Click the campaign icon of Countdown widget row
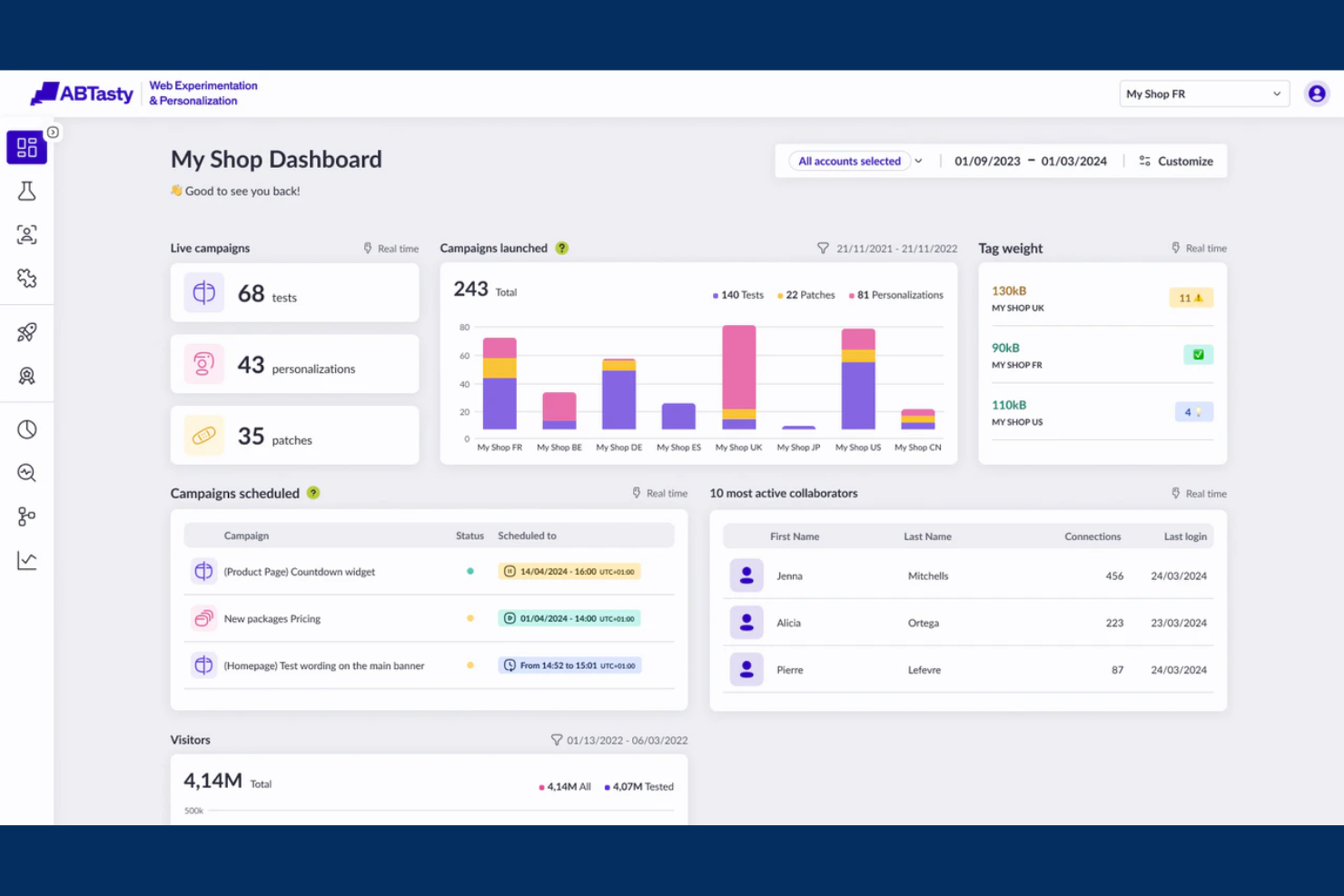 tap(203, 571)
